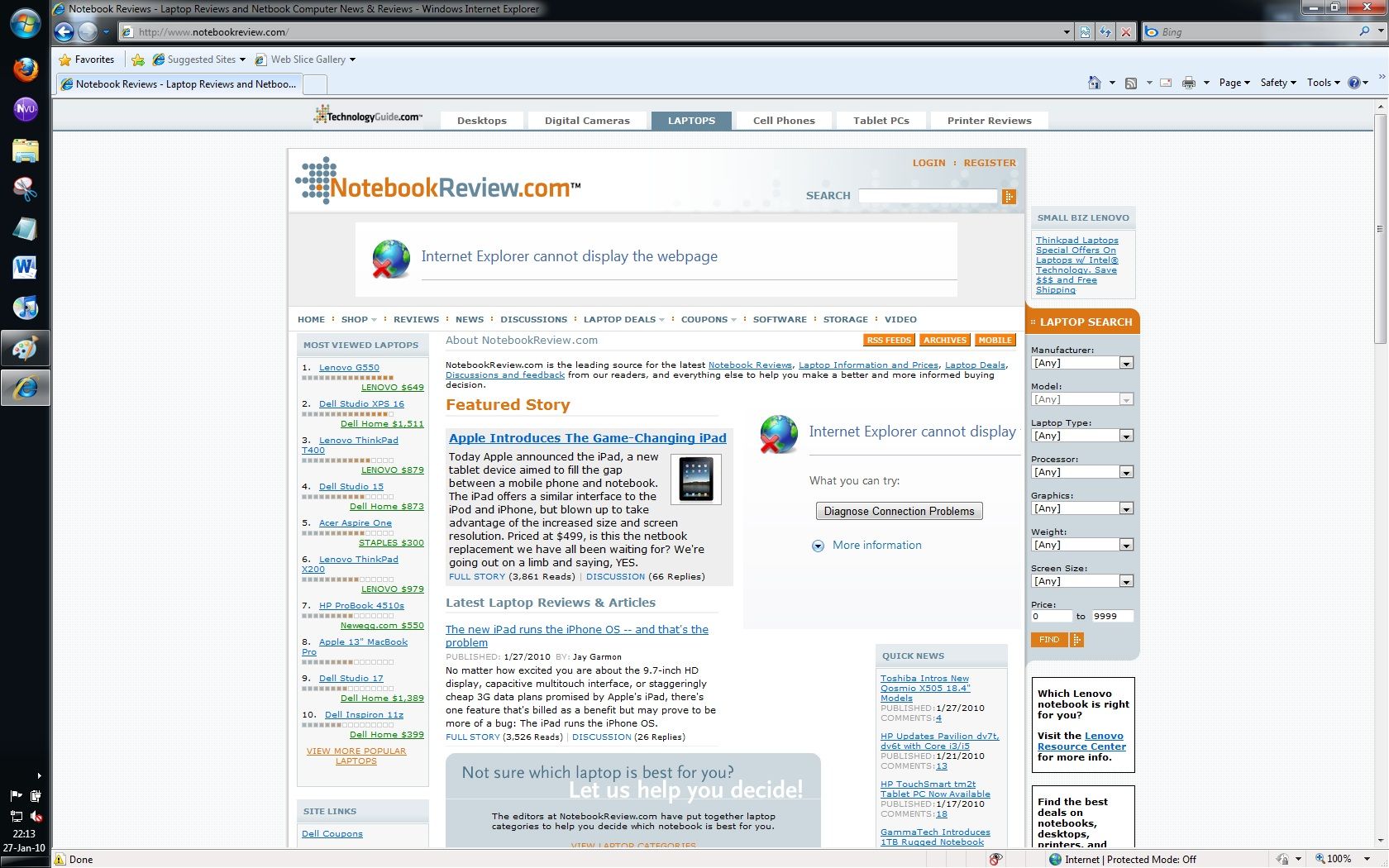Viewport: 1389px width, 868px height.
Task: Click the Print icon in the command bar
Action: (1189, 83)
